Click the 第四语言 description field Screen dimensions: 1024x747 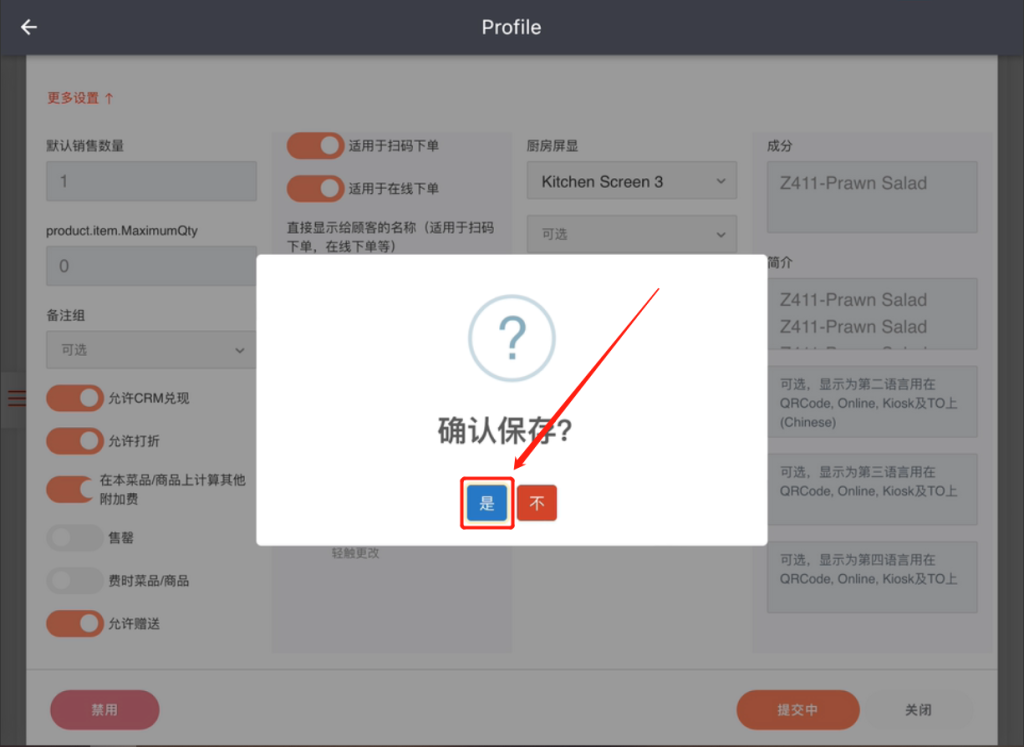coord(872,577)
